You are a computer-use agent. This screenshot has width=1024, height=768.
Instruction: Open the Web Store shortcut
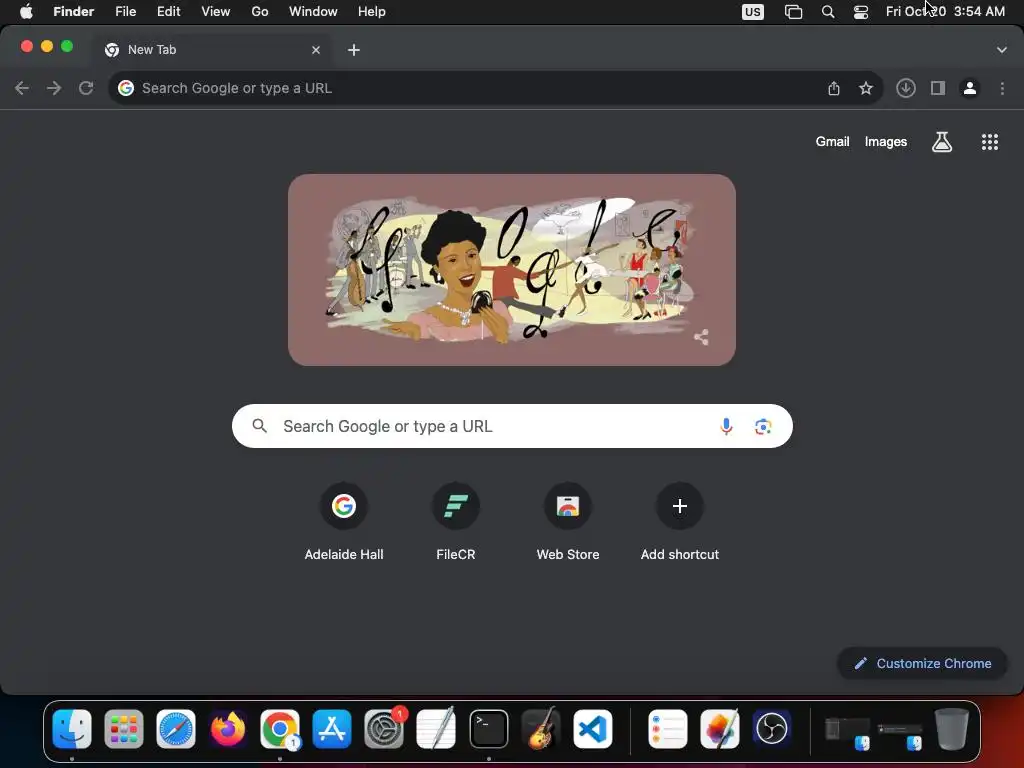coord(568,522)
